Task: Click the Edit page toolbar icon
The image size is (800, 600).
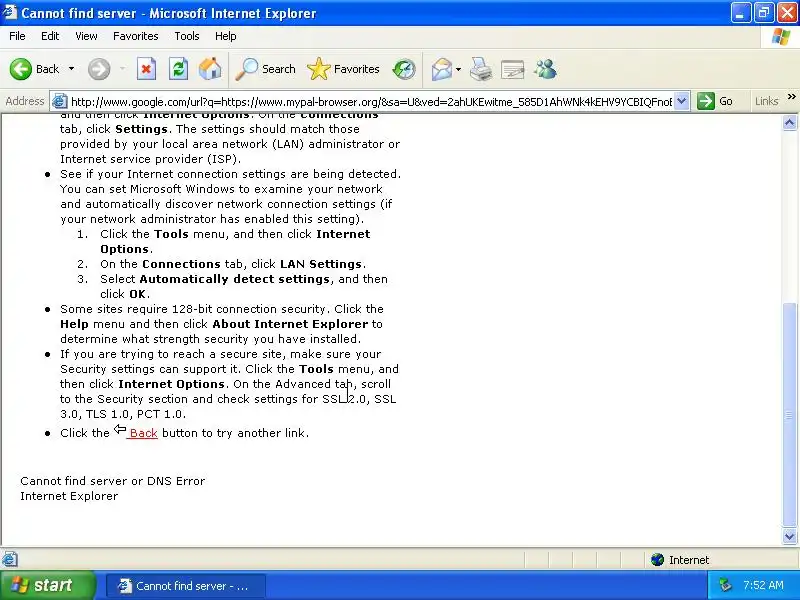Action: tap(513, 69)
